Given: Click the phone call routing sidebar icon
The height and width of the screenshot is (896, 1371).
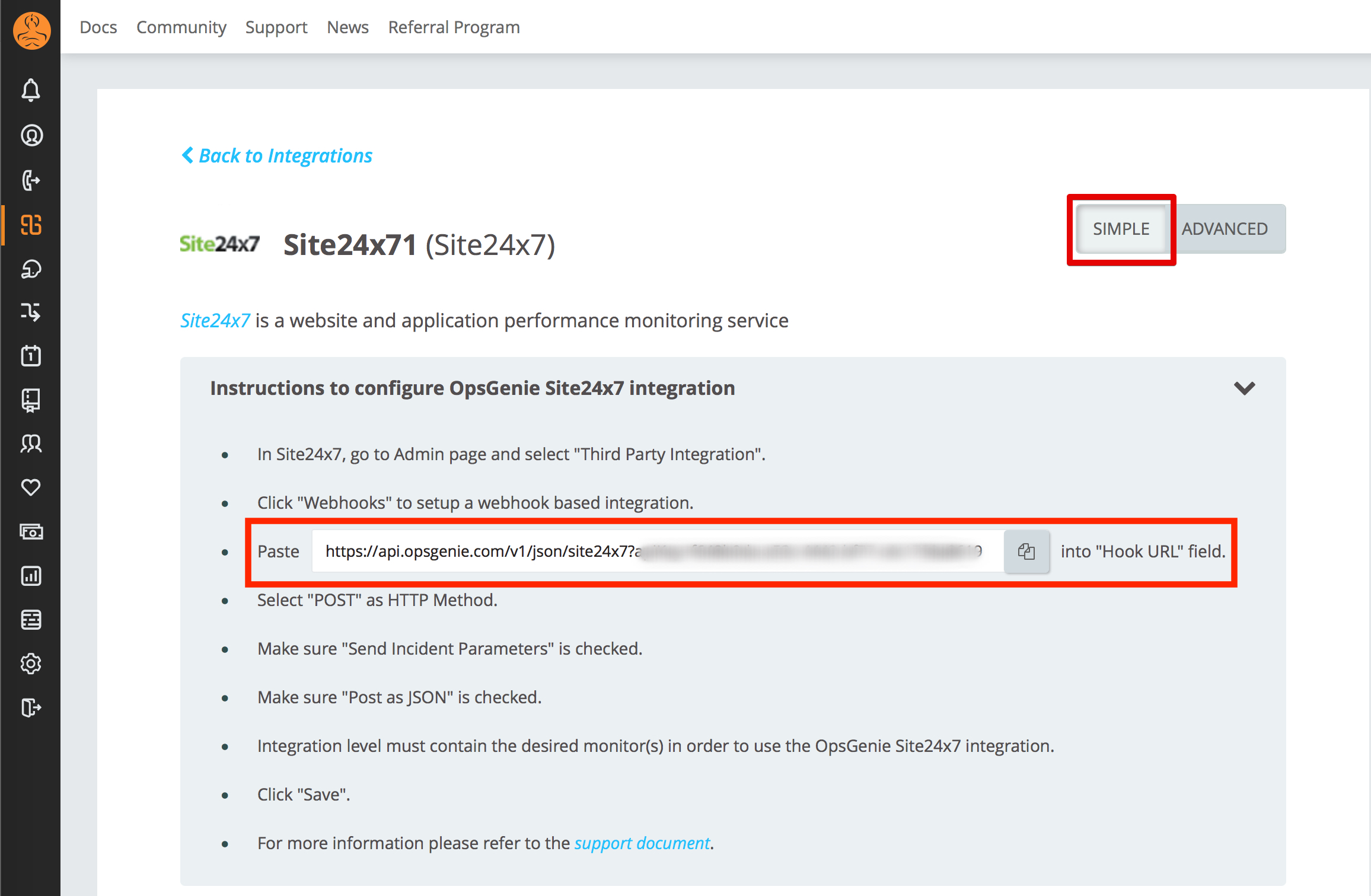Looking at the screenshot, I should click(x=31, y=180).
